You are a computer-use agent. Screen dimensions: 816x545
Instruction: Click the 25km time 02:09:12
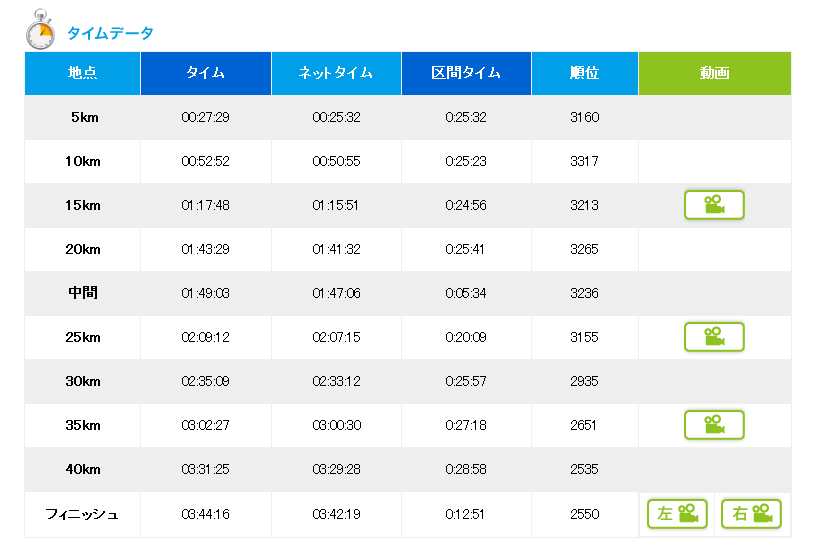point(206,337)
